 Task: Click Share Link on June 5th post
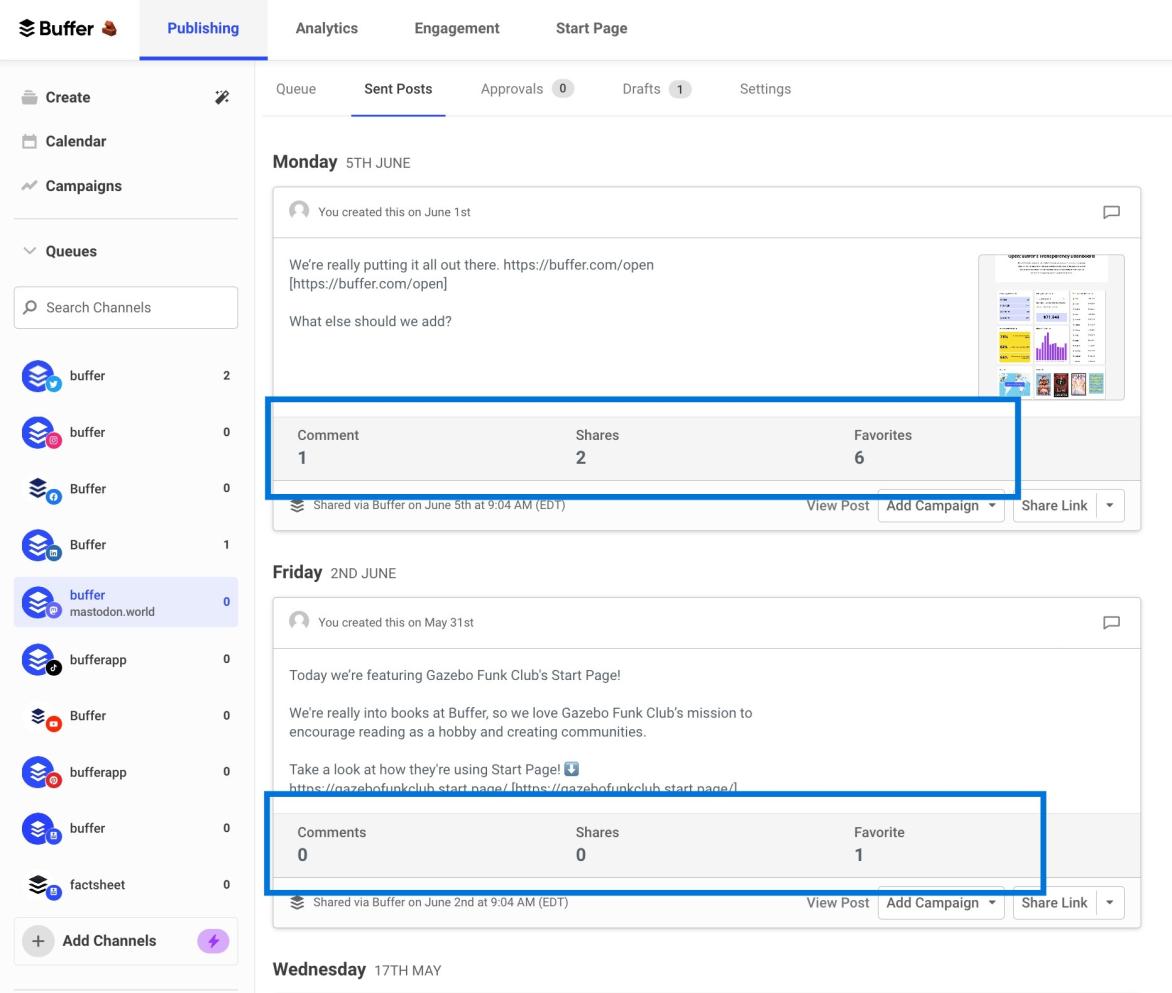coord(1054,506)
